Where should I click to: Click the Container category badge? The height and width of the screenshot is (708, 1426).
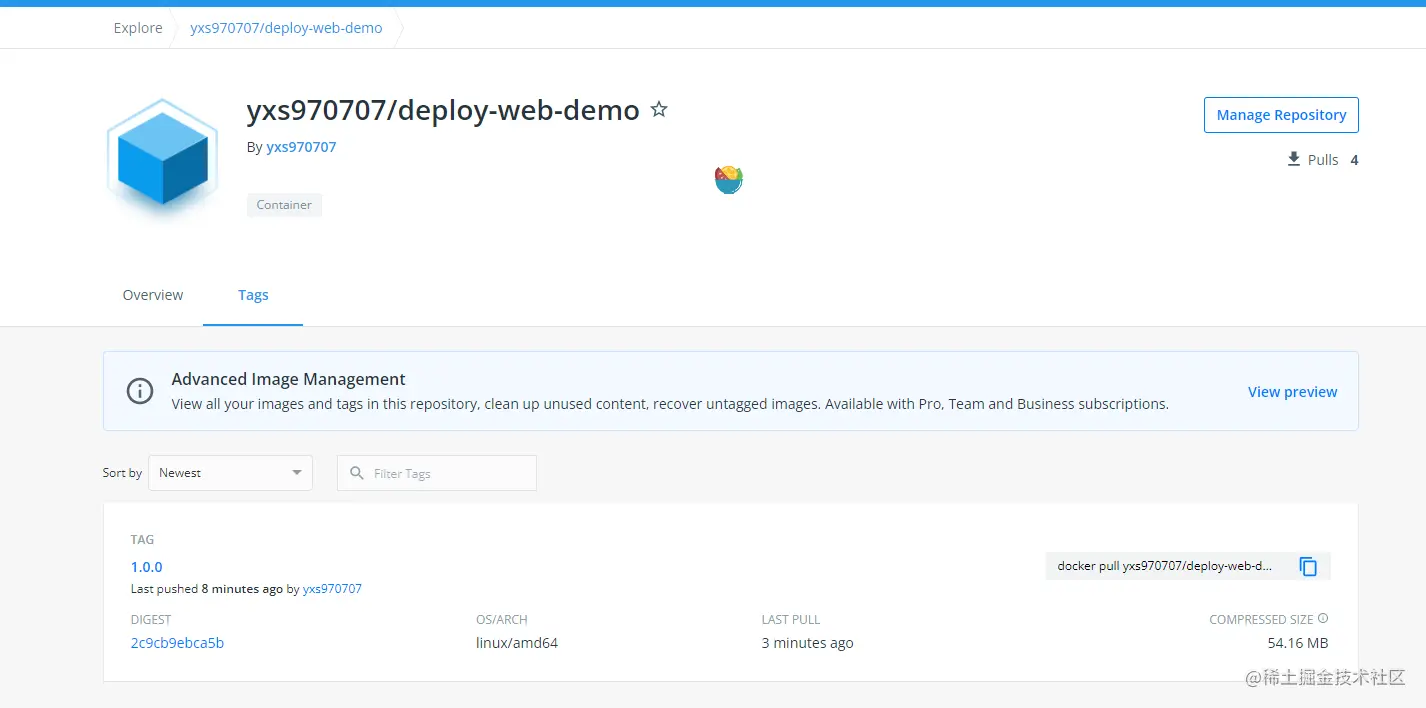pos(284,205)
